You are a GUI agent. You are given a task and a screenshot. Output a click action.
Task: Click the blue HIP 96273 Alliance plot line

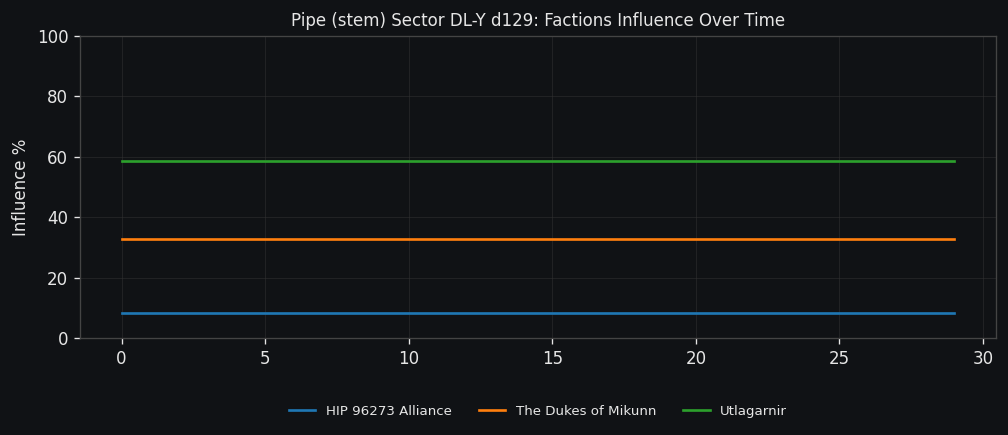coord(538,313)
